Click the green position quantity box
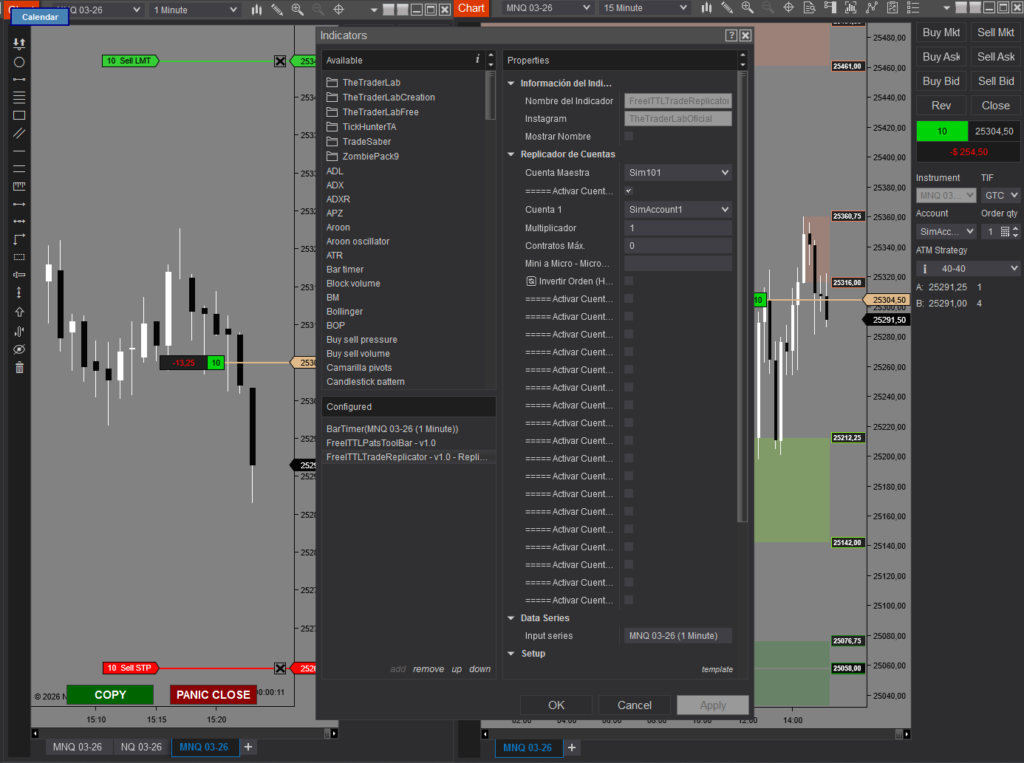Screen dimensions: 1024x763 941,131
